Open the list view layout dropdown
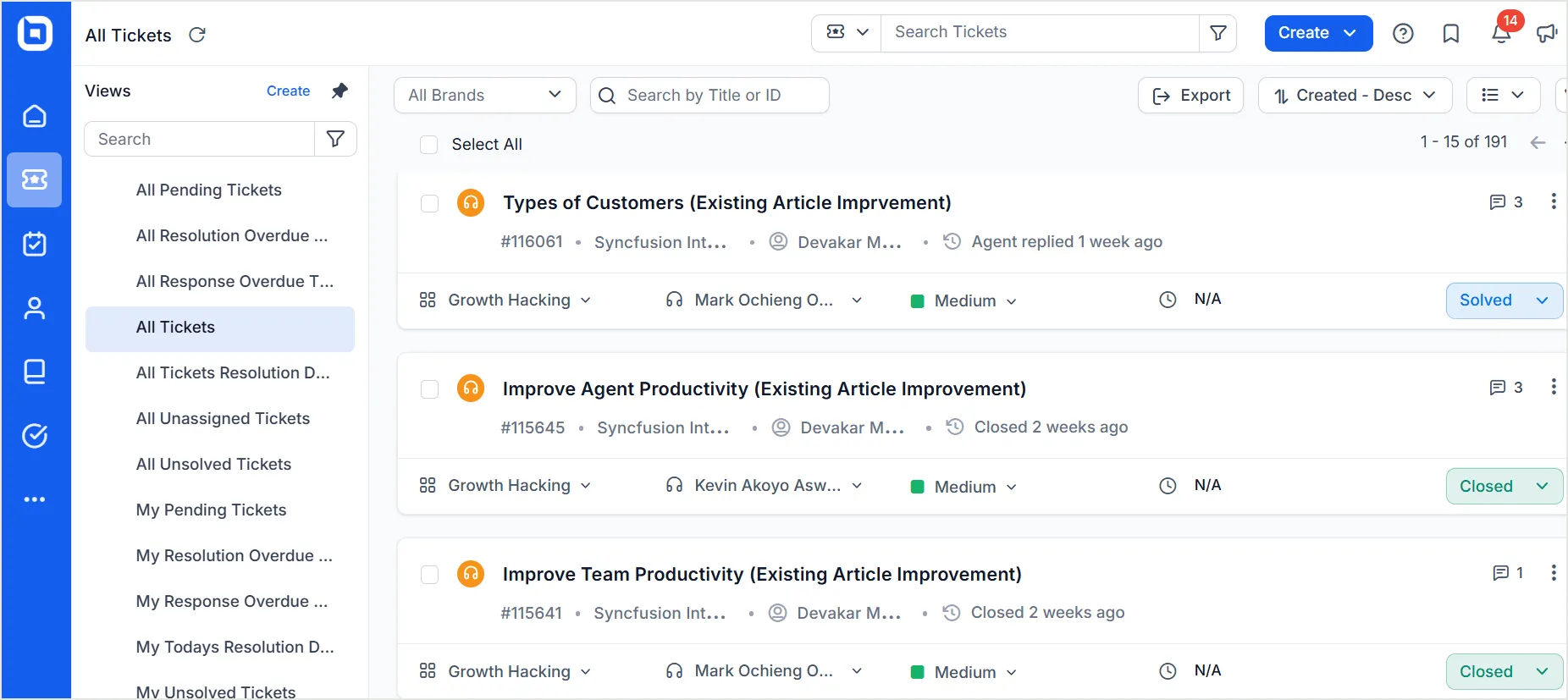 pos(1503,95)
